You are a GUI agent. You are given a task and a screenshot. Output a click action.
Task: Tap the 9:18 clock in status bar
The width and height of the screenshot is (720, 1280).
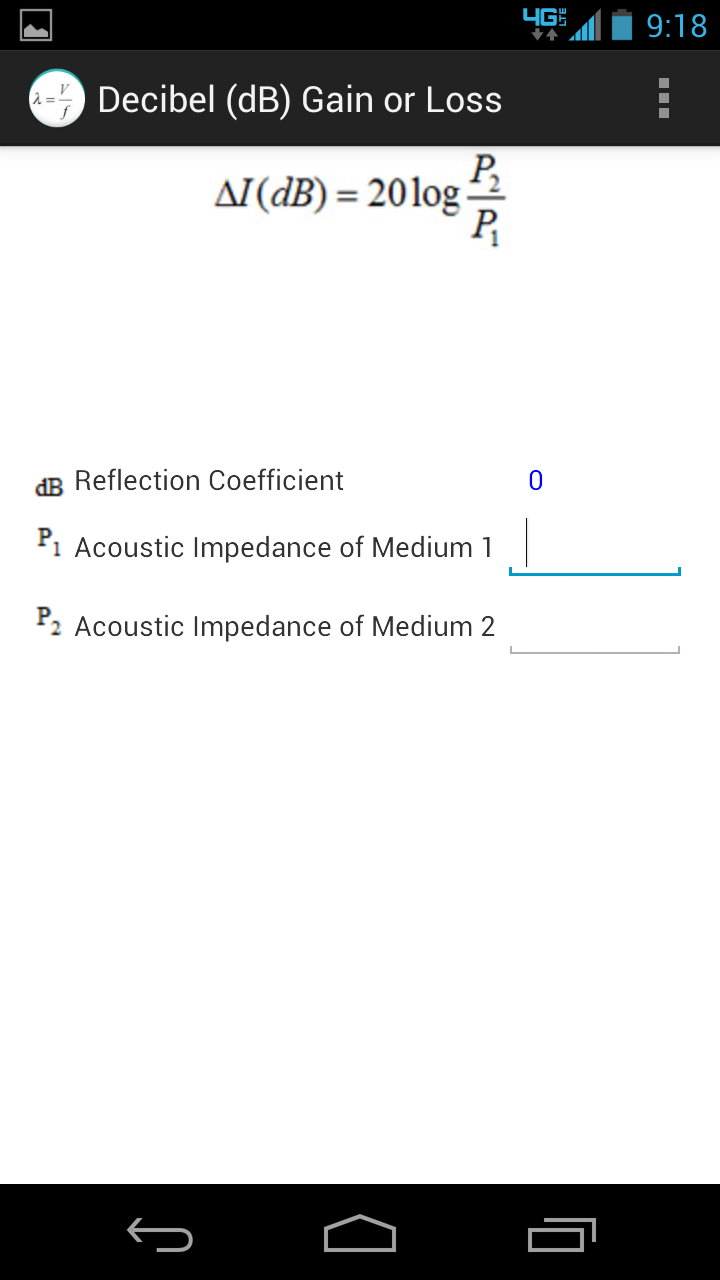coord(677,25)
